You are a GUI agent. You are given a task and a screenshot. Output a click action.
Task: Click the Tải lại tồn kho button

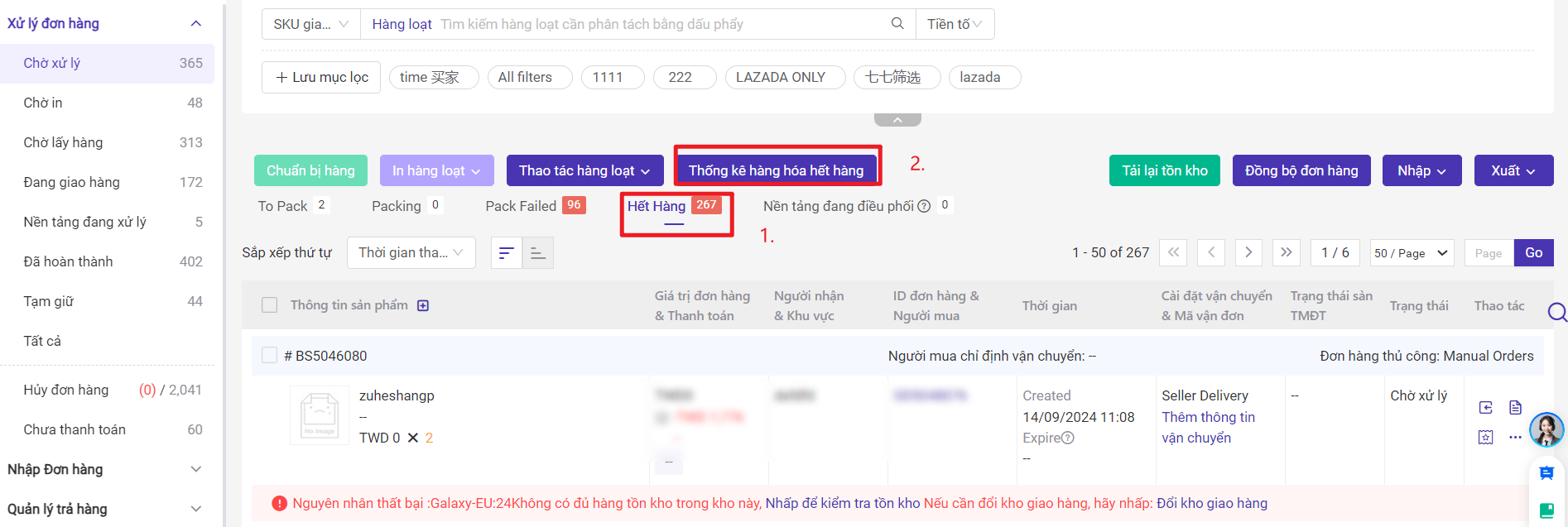(x=1165, y=170)
